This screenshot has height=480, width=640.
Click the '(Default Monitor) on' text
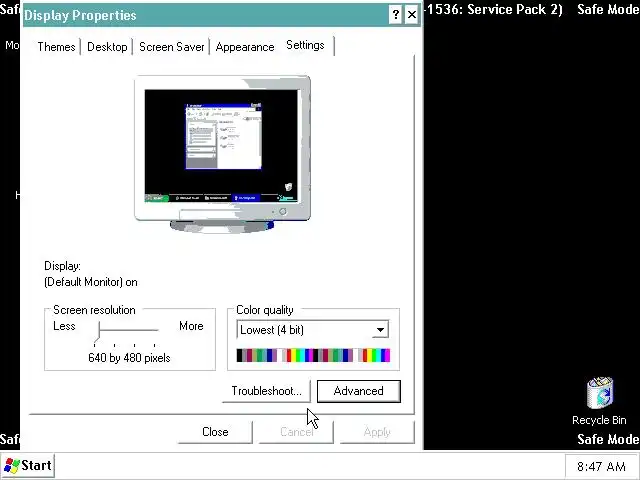pos(91,282)
